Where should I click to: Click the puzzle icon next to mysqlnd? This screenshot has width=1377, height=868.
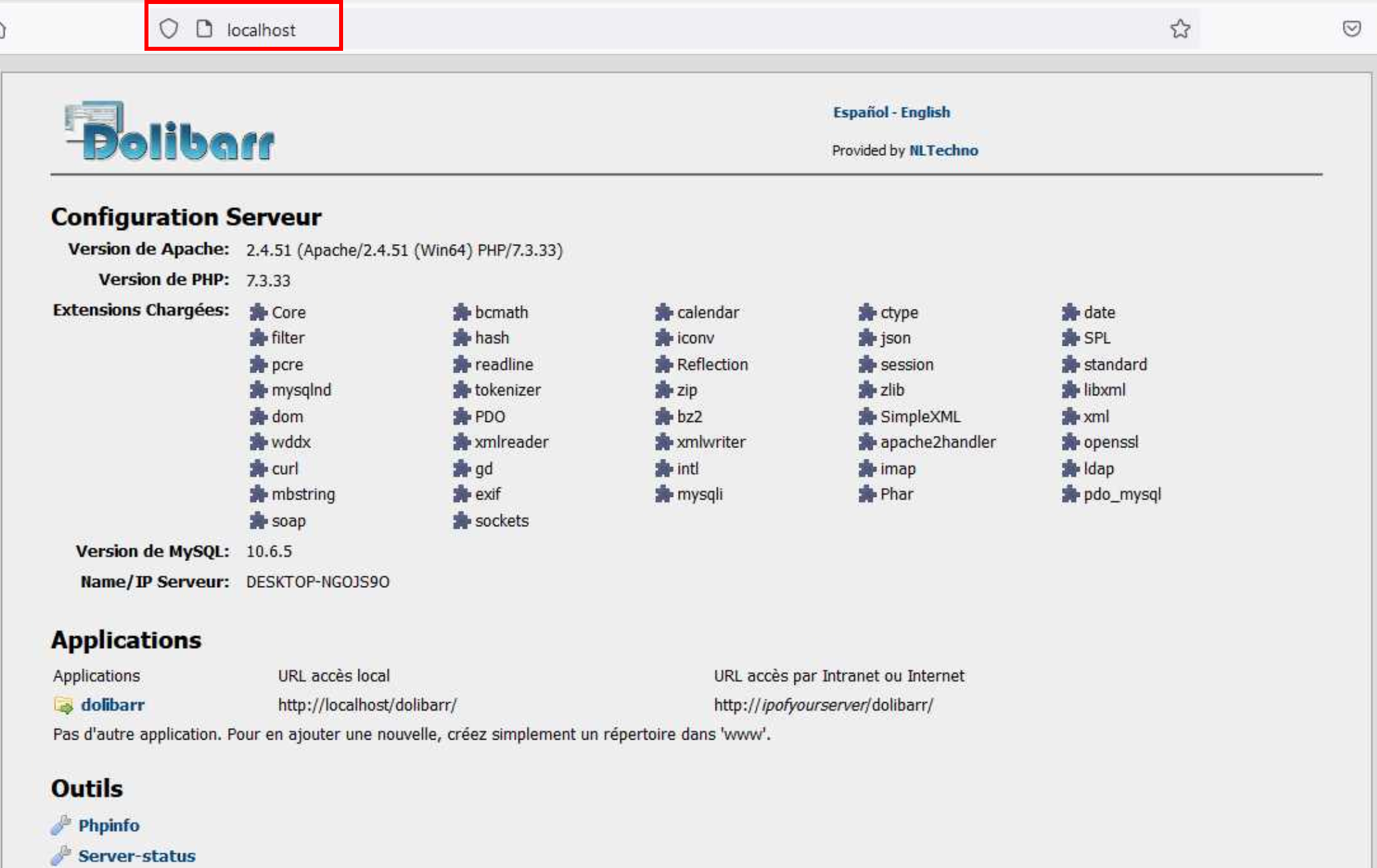pos(258,390)
